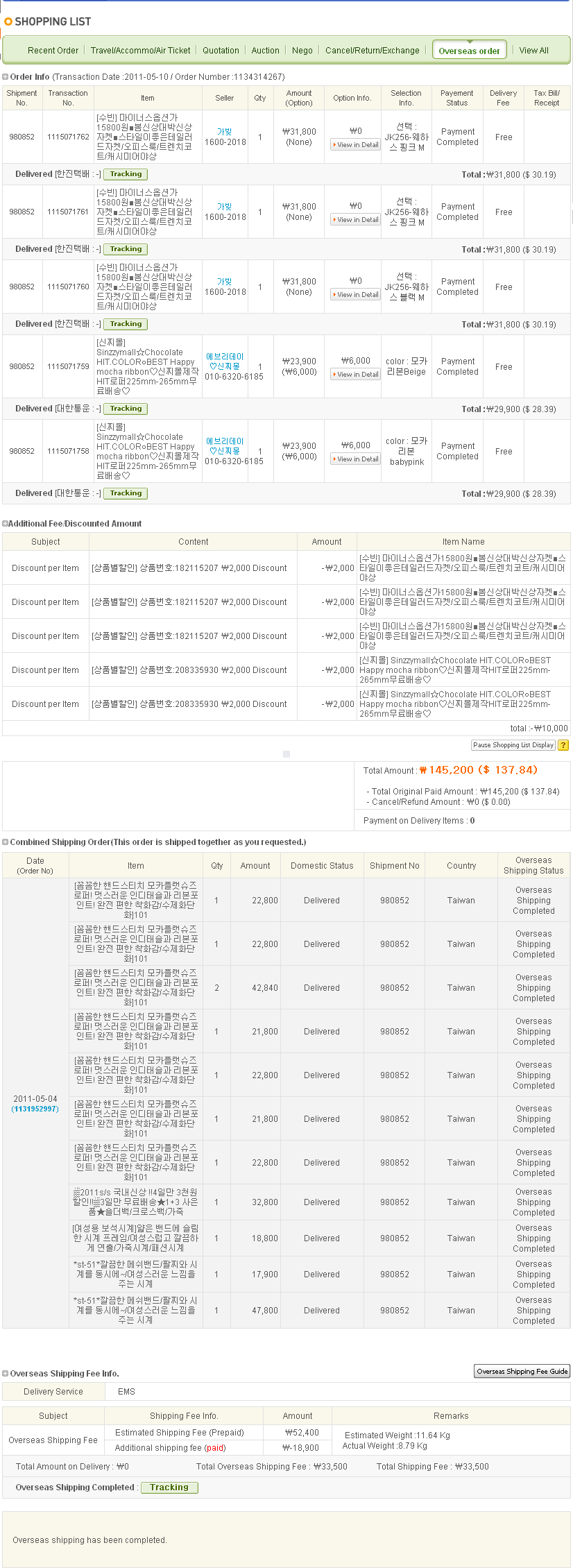This screenshot has width=573, height=1568.
Task: Go to the Quotation tab
Action: (221, 51)
